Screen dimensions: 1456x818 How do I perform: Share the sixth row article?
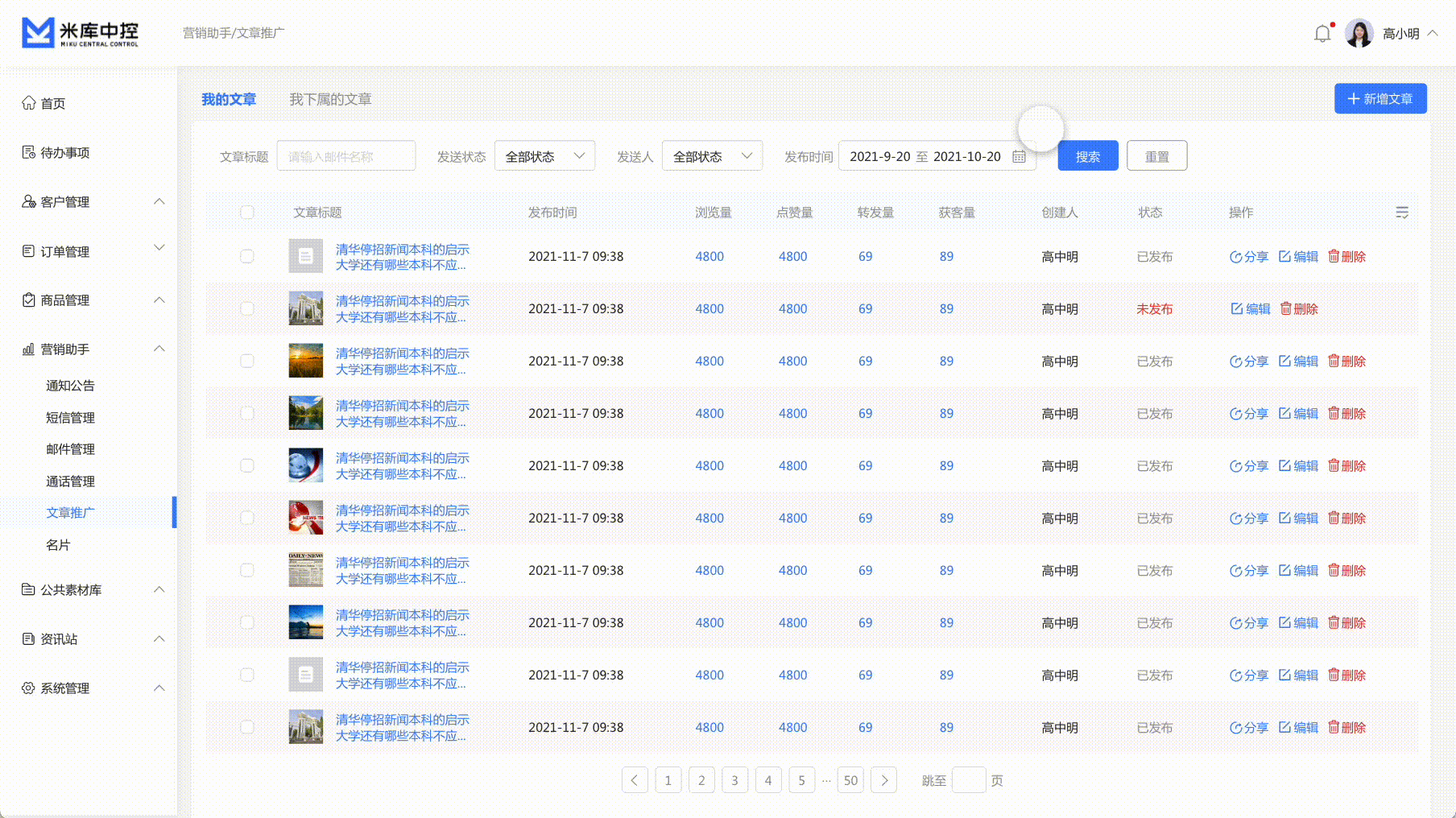[1249, 518]
